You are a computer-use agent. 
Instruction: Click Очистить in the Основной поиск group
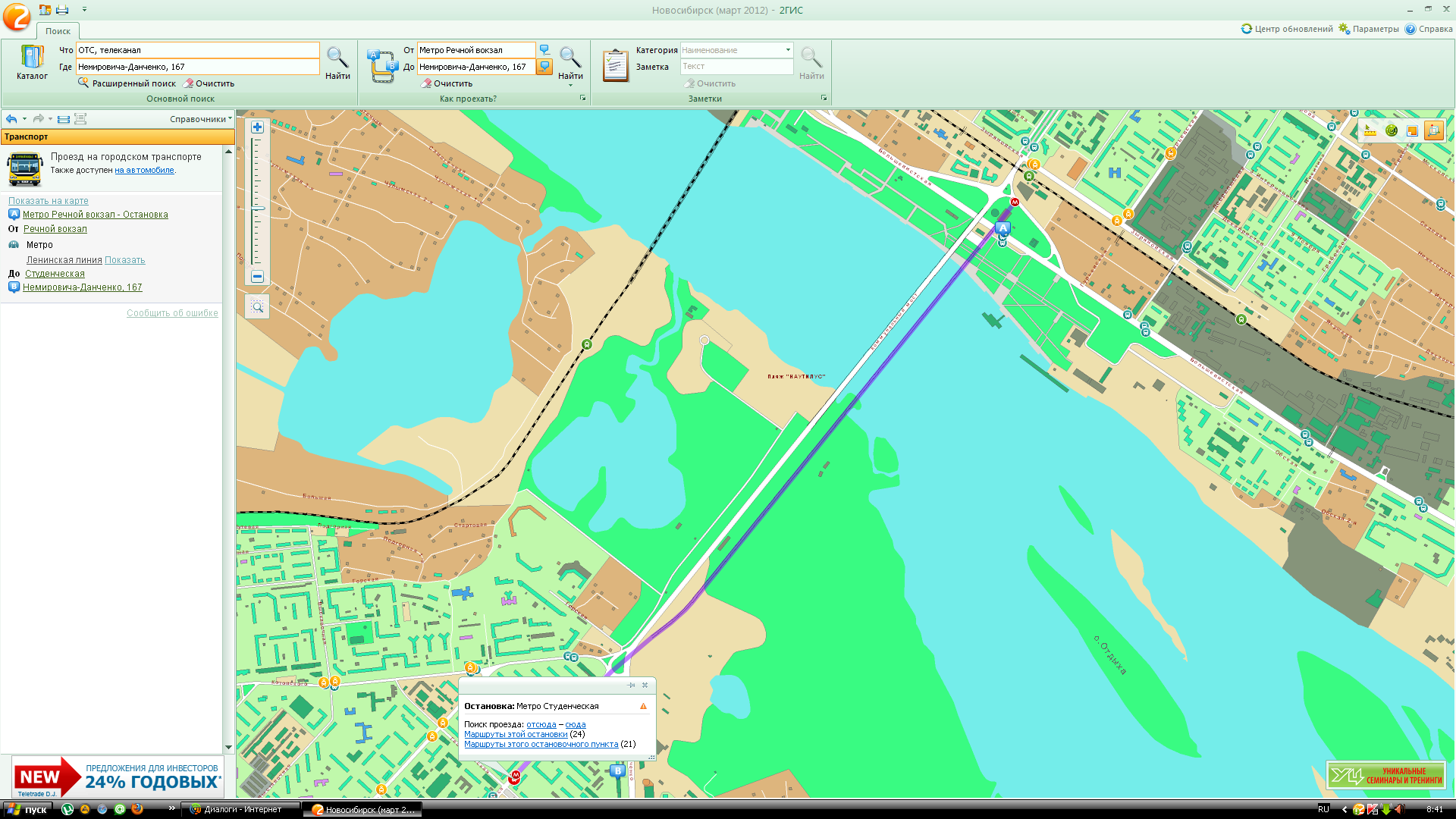point(209,83)
